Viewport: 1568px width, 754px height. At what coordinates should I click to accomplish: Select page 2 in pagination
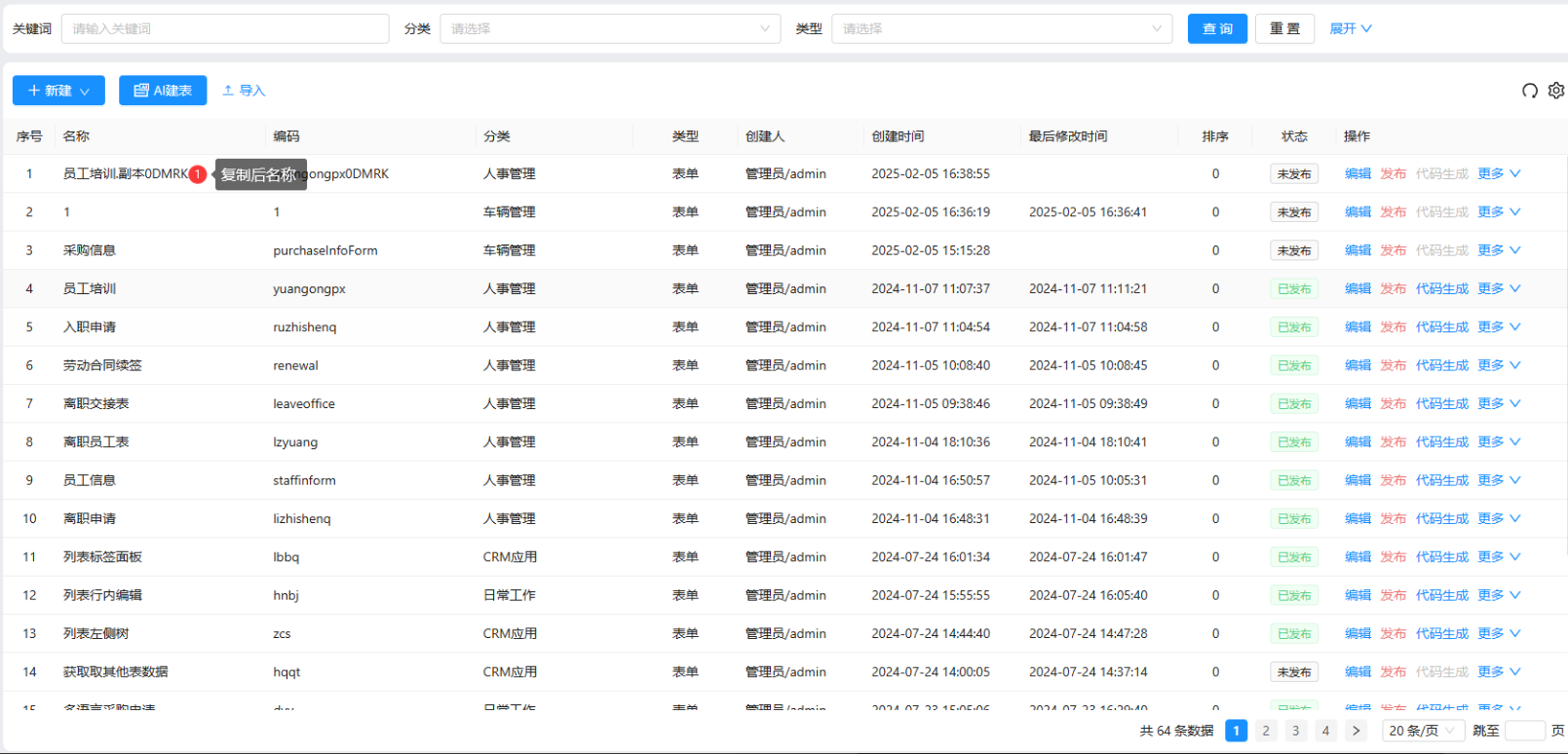[1265, 731]
